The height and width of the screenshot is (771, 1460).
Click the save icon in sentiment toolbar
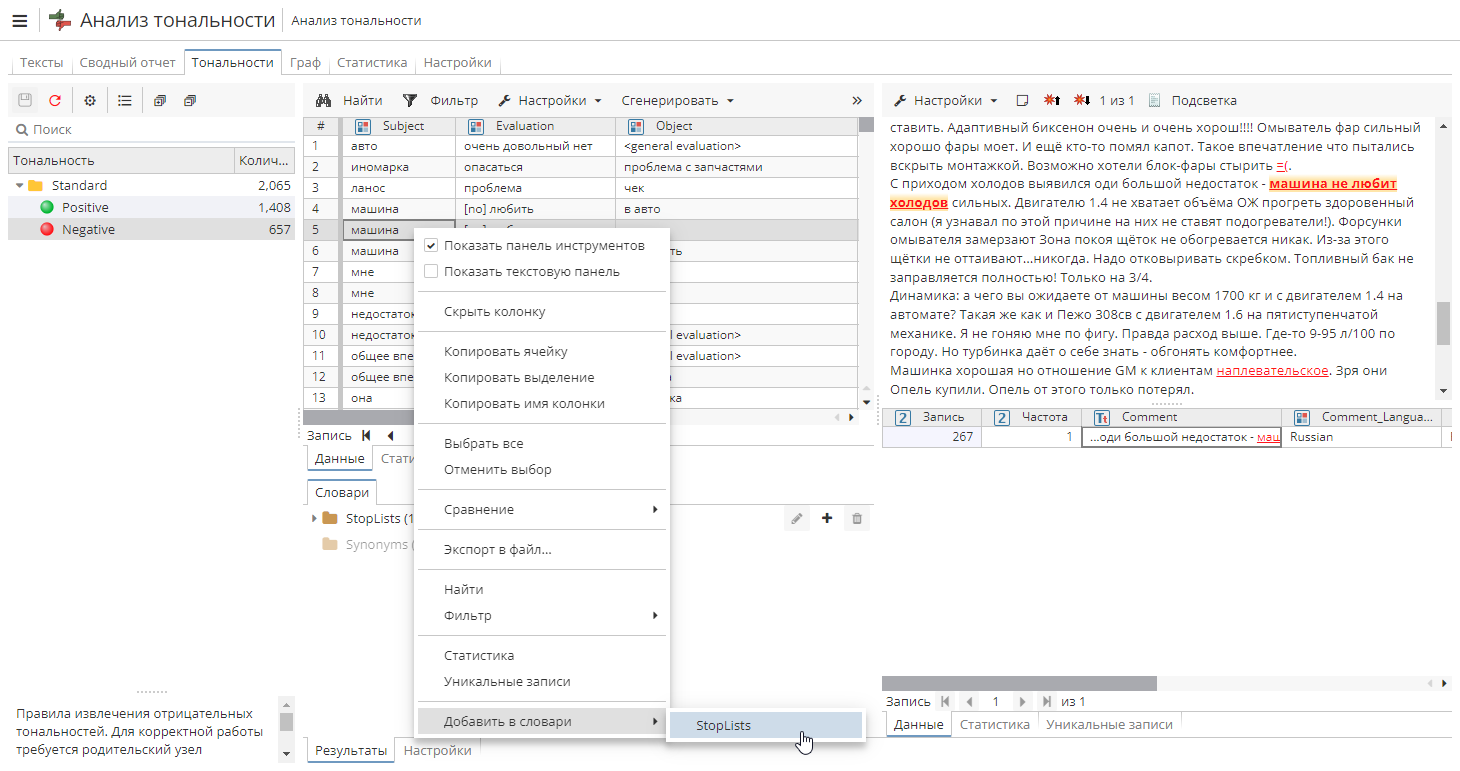click(x=25, y=100)
